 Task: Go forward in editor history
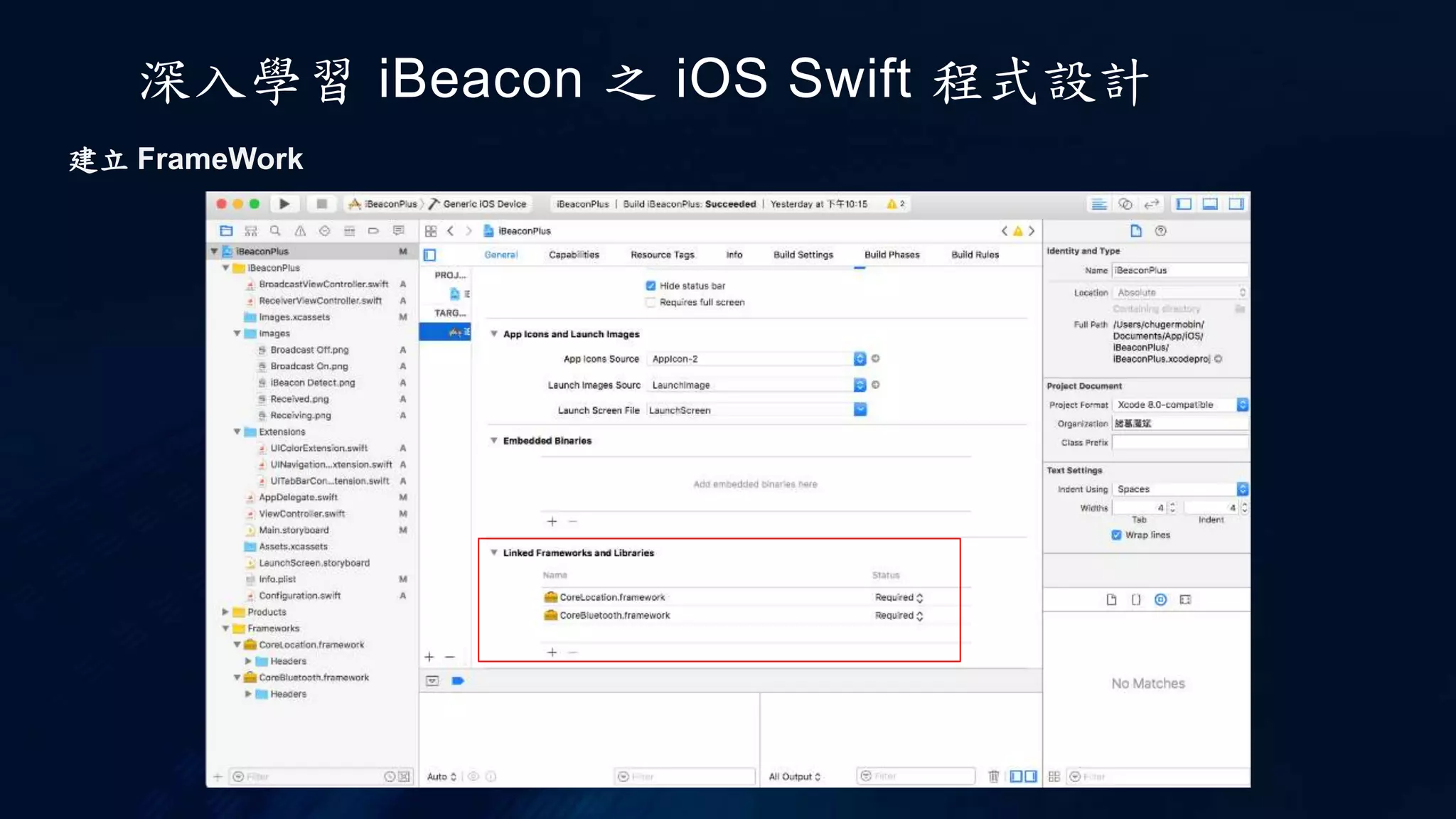tap(469, 230)
